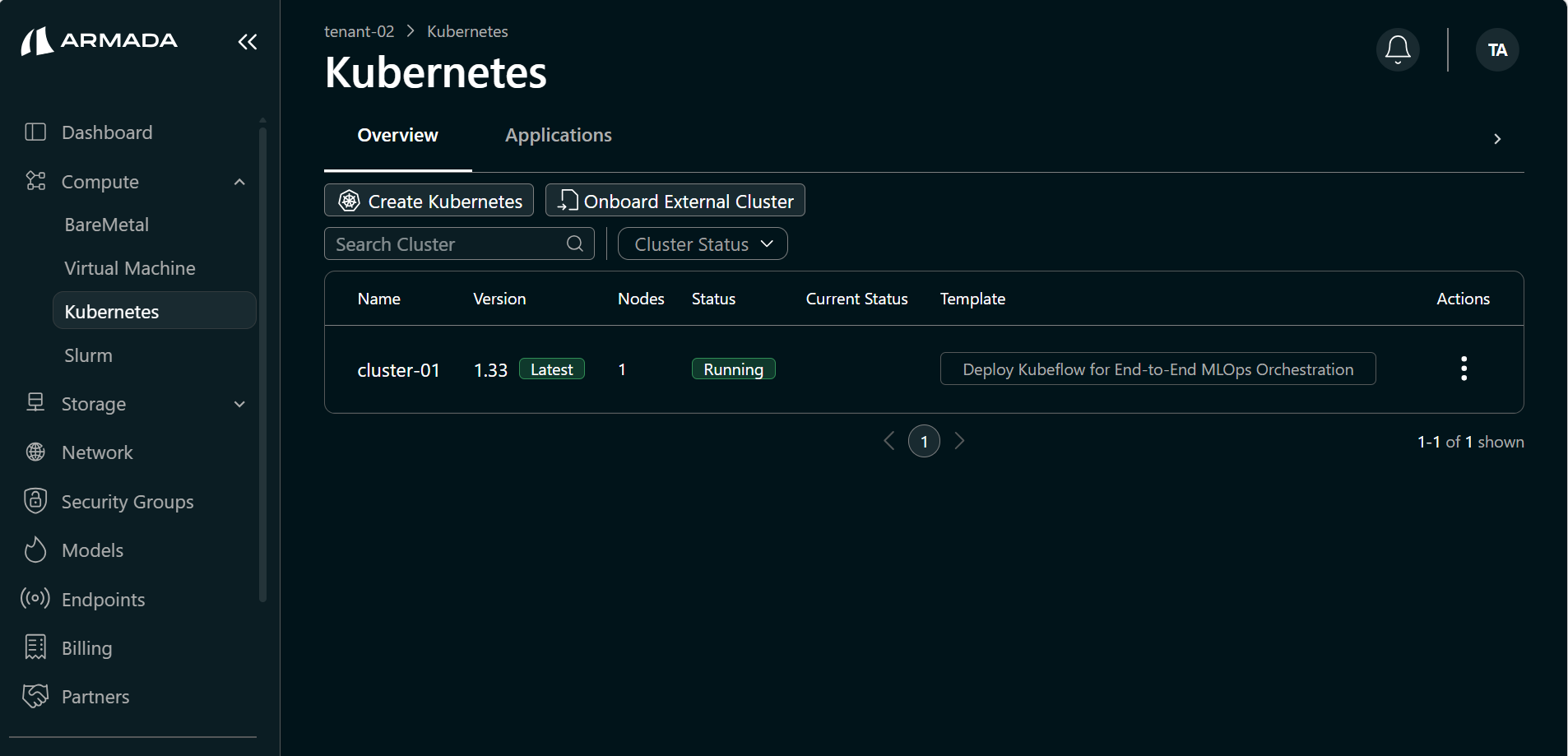1568x756 pixels.
Task: Click the Partners handshake icon
Action: (x=35, y=696)
